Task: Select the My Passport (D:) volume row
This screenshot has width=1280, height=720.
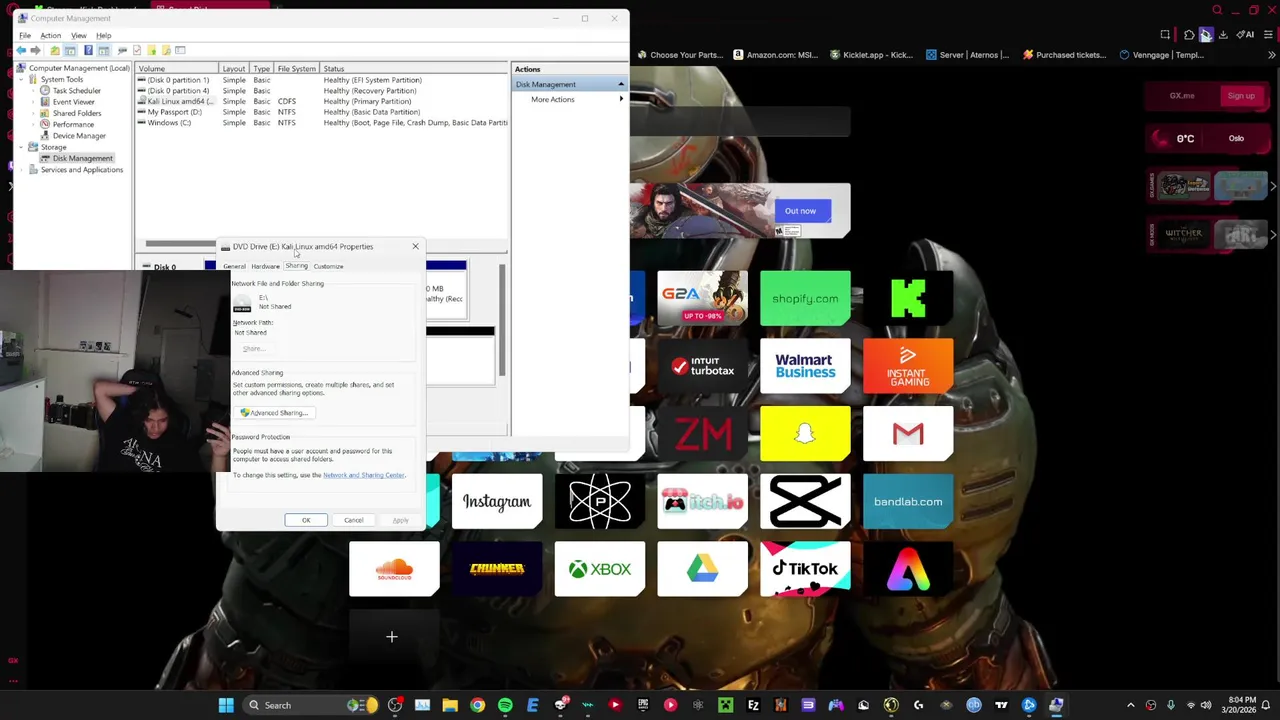Action: tap(322, 112)
